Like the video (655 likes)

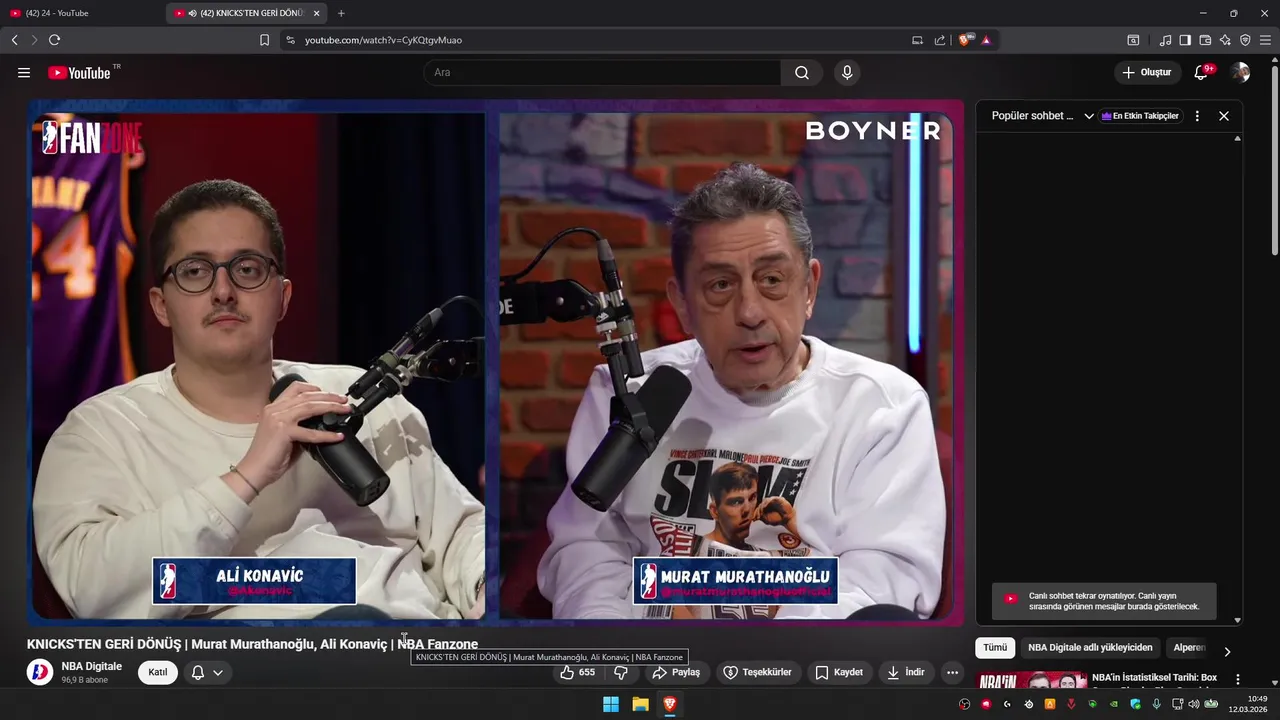[x=578, y=672]
